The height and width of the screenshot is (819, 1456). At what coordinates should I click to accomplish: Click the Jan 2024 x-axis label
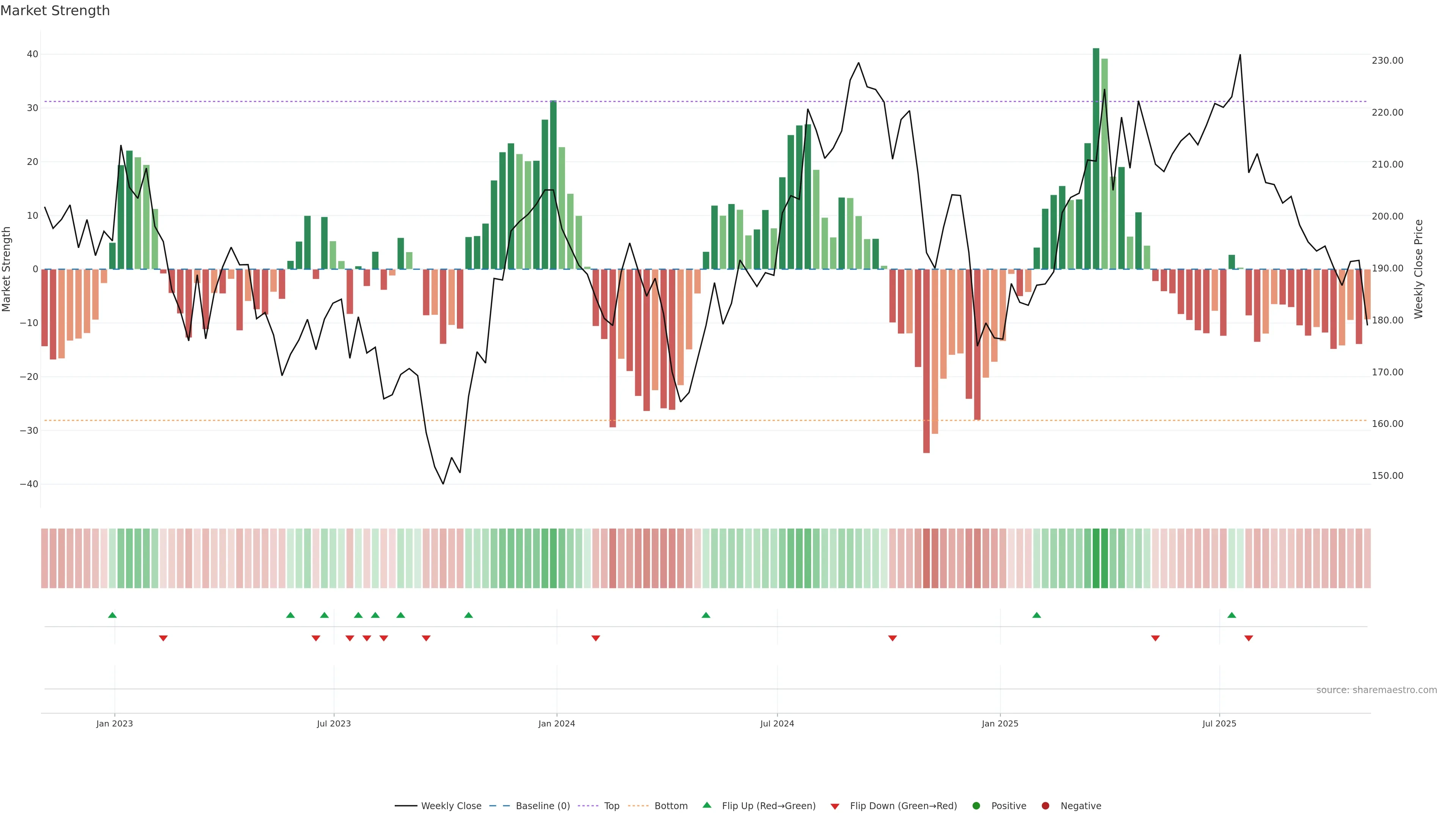click(557, 723)
